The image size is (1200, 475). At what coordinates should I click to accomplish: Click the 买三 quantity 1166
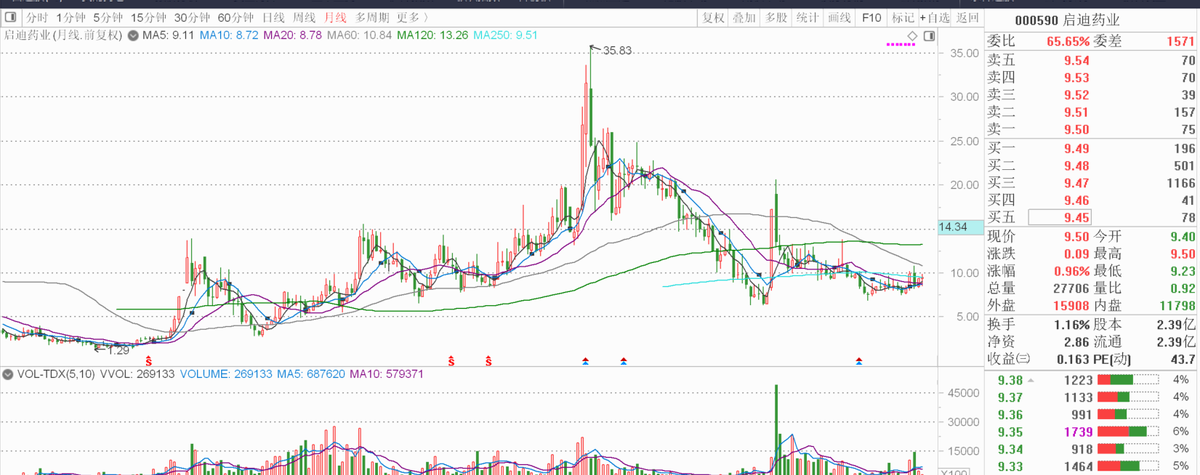[x=1180, y=183]
